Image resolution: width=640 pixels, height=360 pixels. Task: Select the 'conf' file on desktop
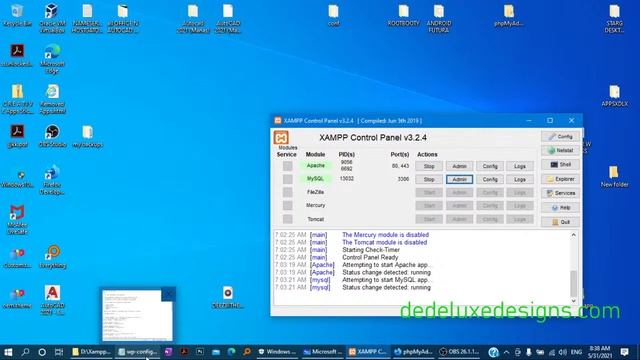(x=333, y=16)
